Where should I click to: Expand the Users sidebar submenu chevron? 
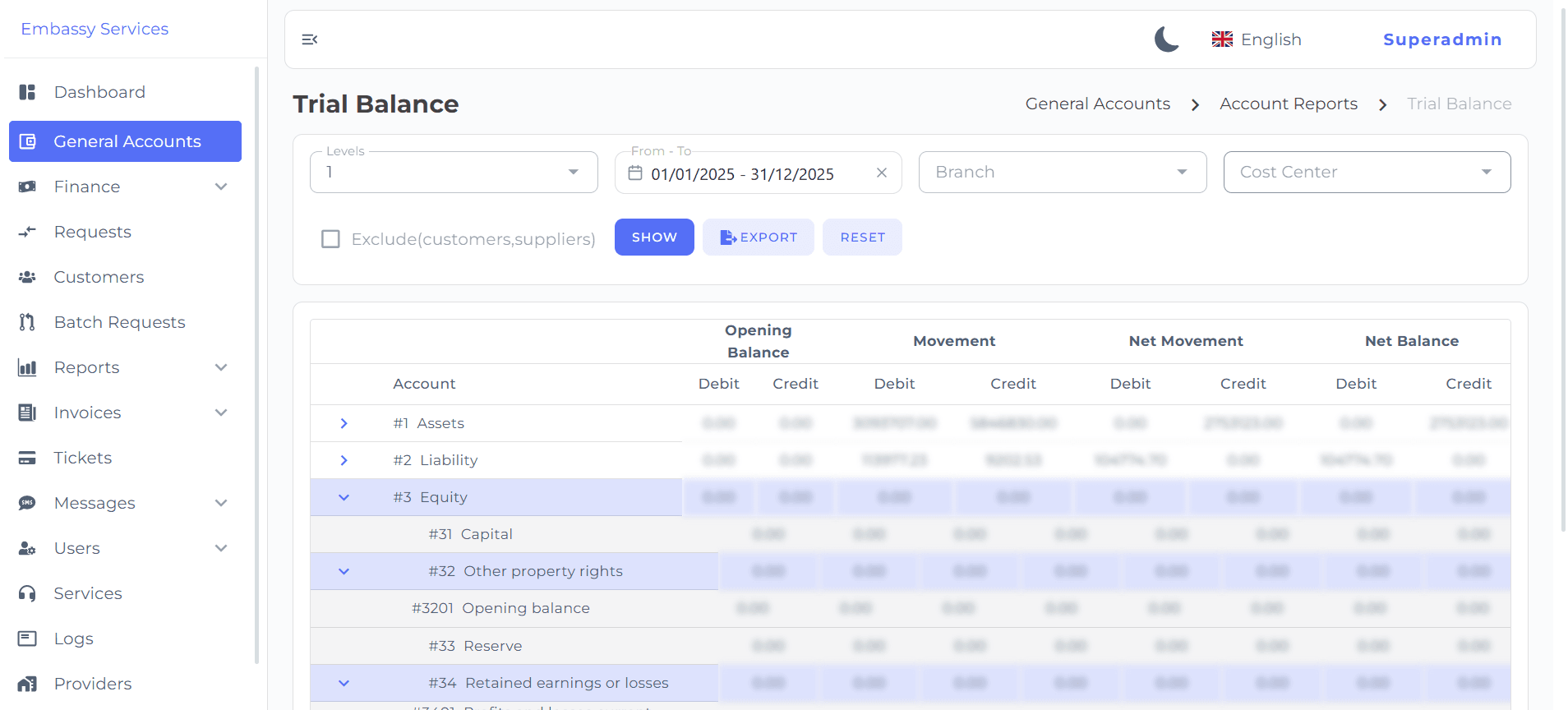pos(221,548)
